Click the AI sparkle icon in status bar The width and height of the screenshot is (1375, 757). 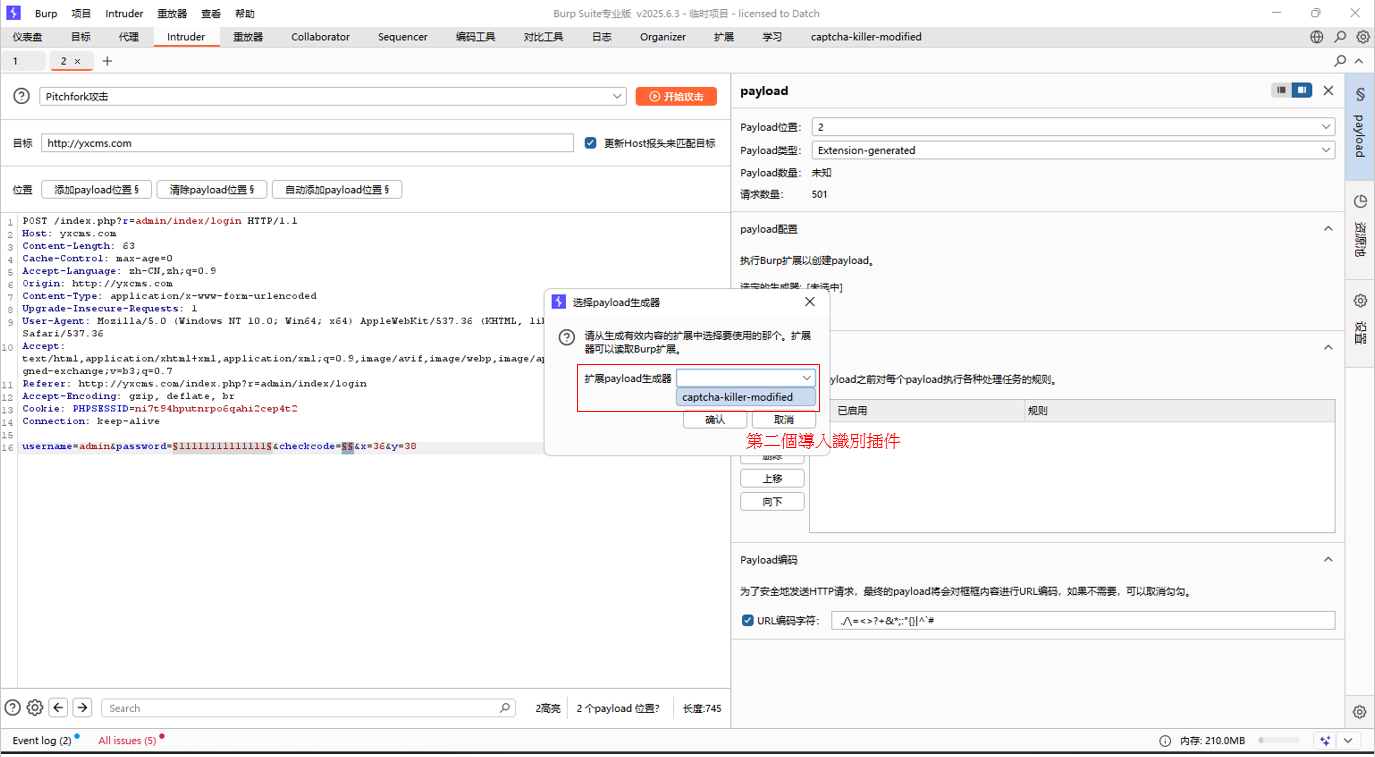[x=1325, y=741]
